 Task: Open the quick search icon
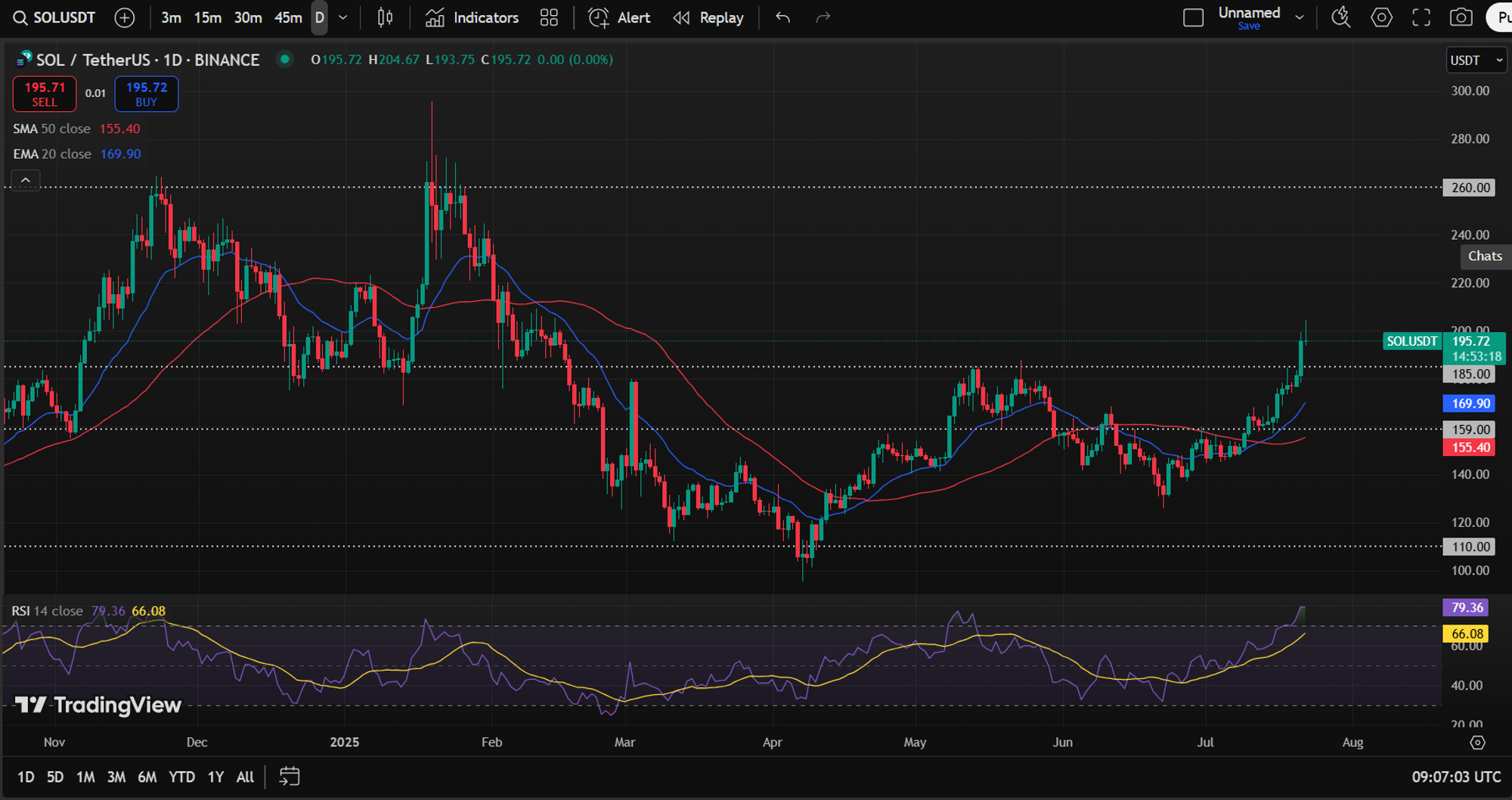1341,17
